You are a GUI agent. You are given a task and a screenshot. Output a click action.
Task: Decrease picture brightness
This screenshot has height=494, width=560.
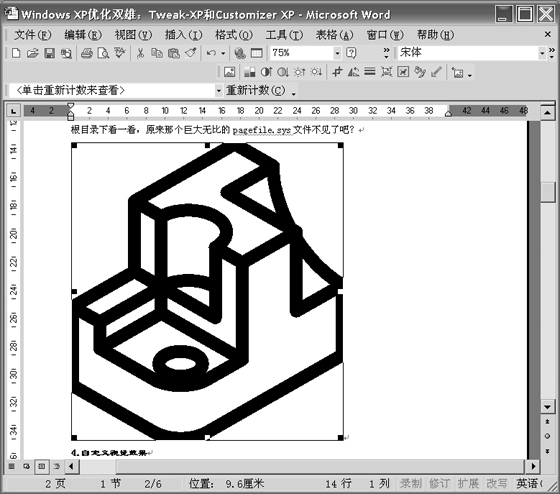(x=316, y=72)
